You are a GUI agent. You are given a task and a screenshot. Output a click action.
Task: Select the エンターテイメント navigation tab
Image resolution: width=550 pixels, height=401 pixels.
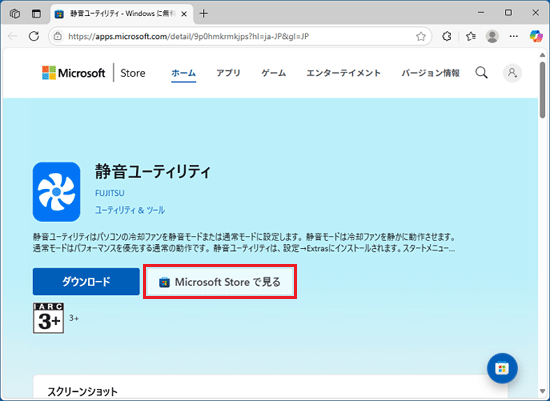click(343, 73)
